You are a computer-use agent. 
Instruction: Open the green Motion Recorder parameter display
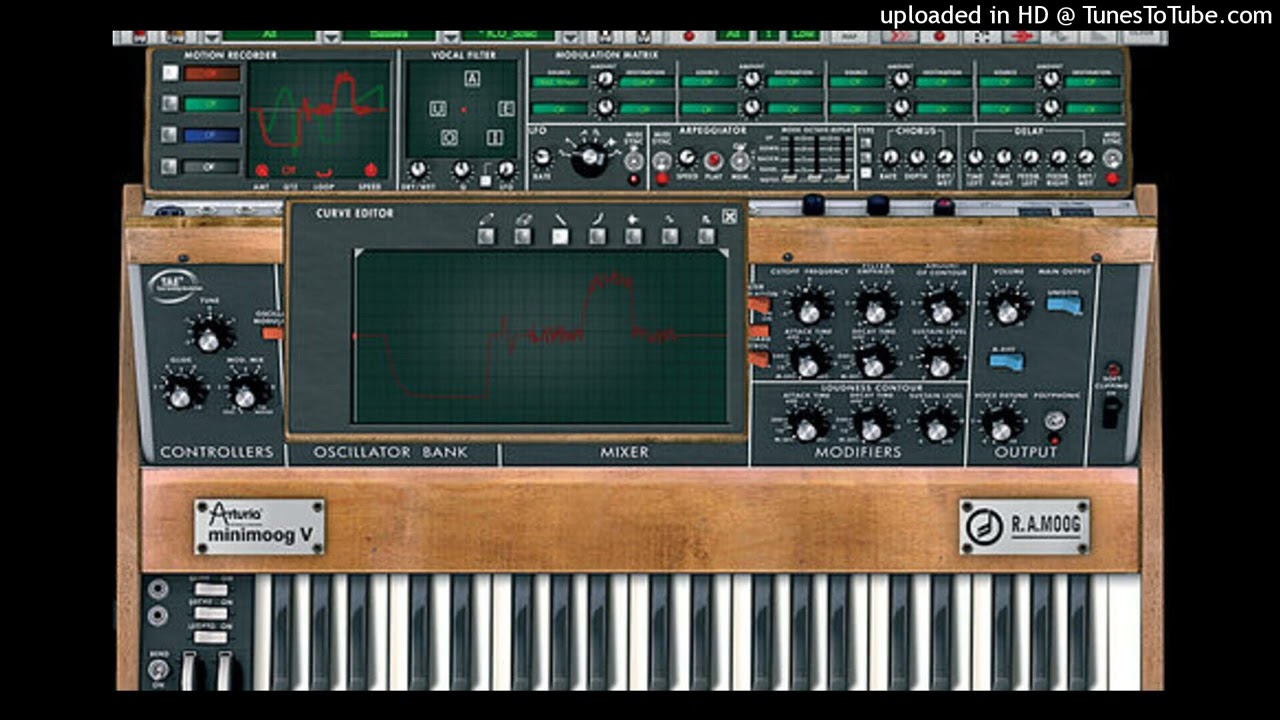click(212, 104)
